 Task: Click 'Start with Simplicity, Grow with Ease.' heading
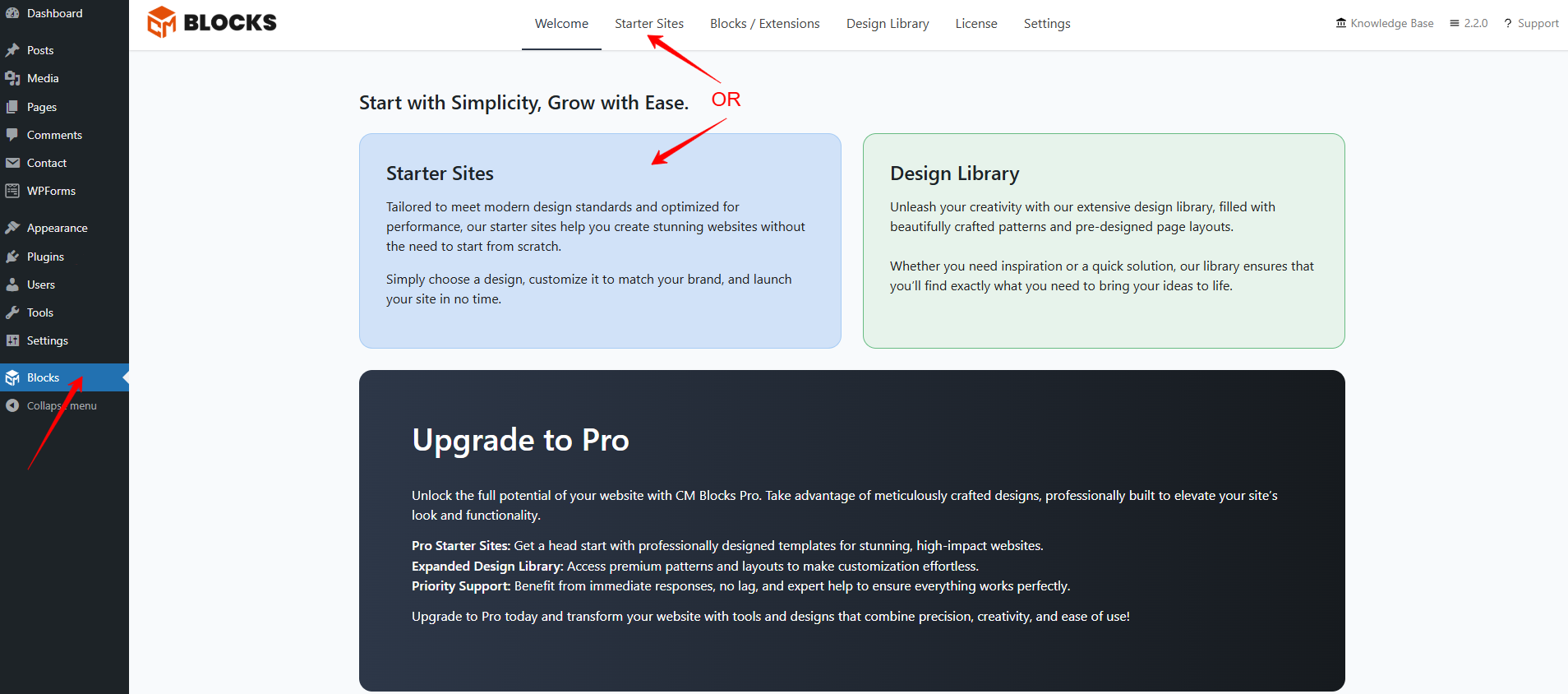click(523, 103)
